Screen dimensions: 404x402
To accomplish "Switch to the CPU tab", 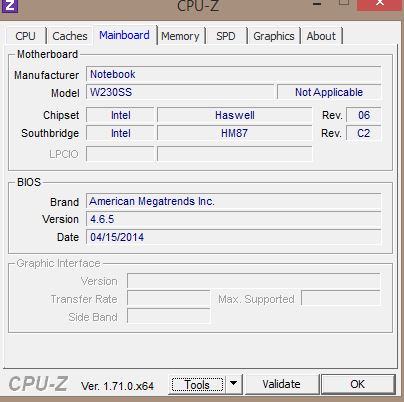I will tap(25, 36).
